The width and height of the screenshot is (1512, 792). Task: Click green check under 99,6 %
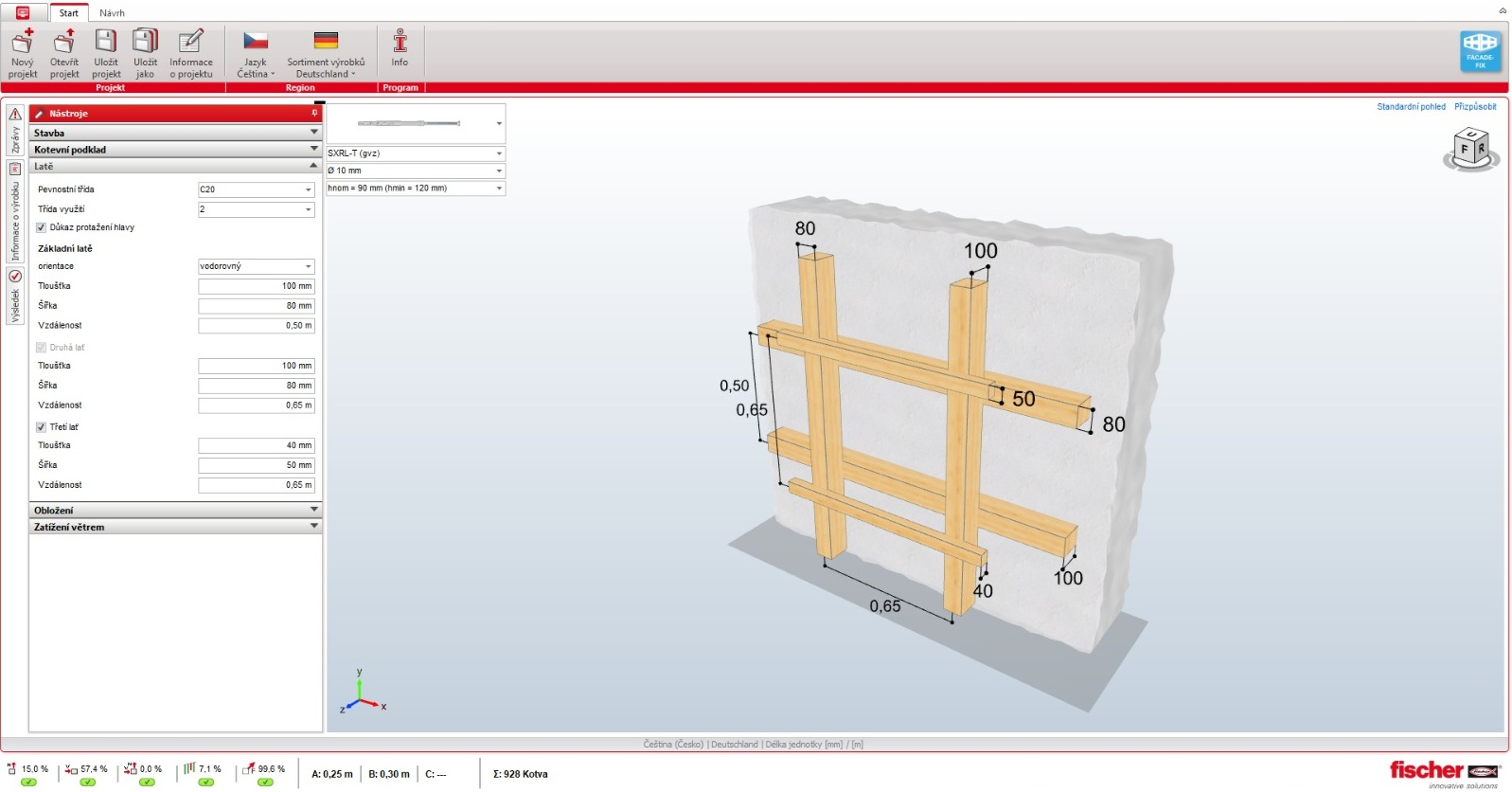point(265,783)
